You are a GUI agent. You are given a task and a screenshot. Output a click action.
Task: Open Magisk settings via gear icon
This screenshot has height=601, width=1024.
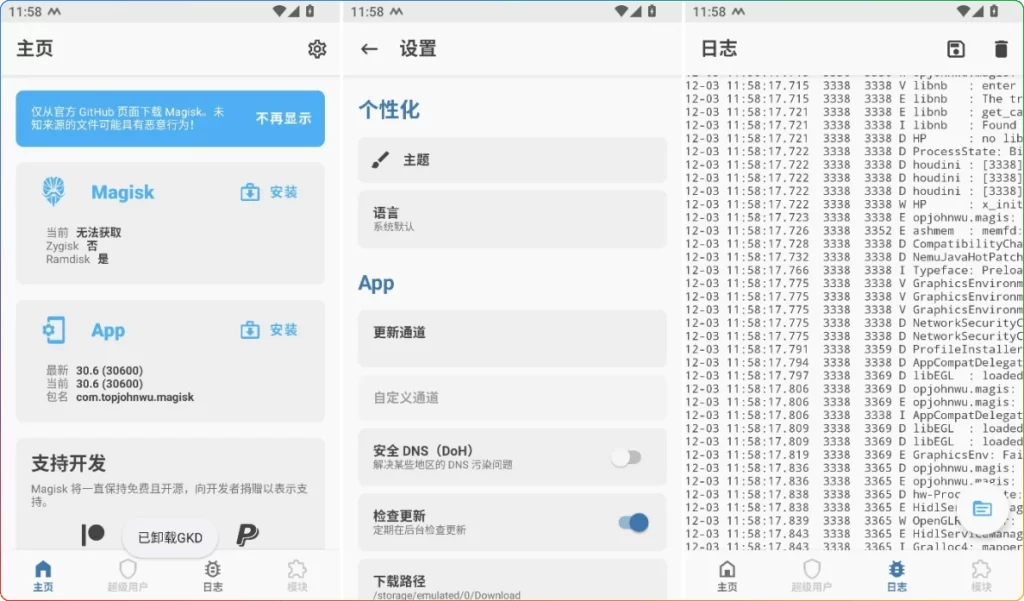[317, 48]
